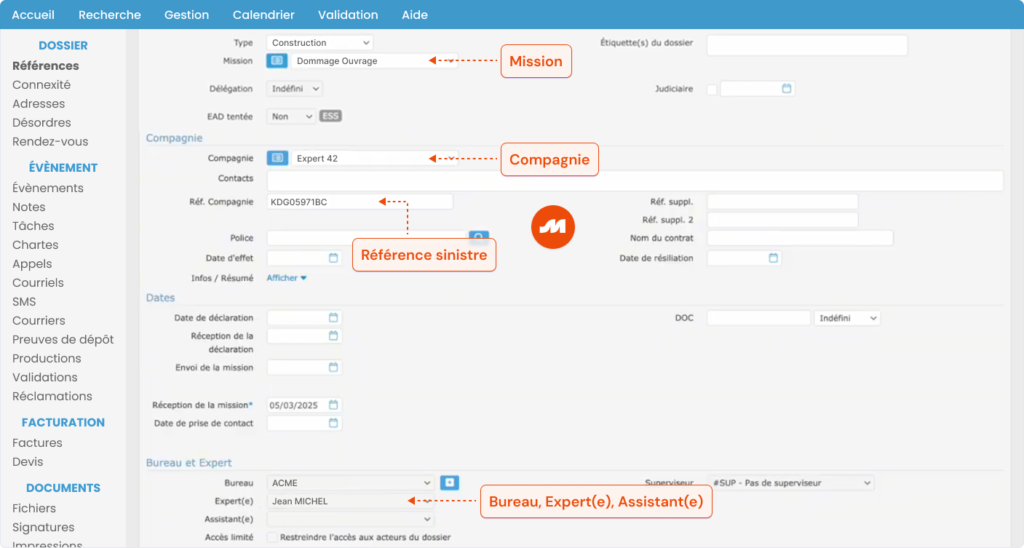The height and width of the screenshot is (548, 1024).
Task: Open the Calendrier menu
Action: tap(263, 14)
